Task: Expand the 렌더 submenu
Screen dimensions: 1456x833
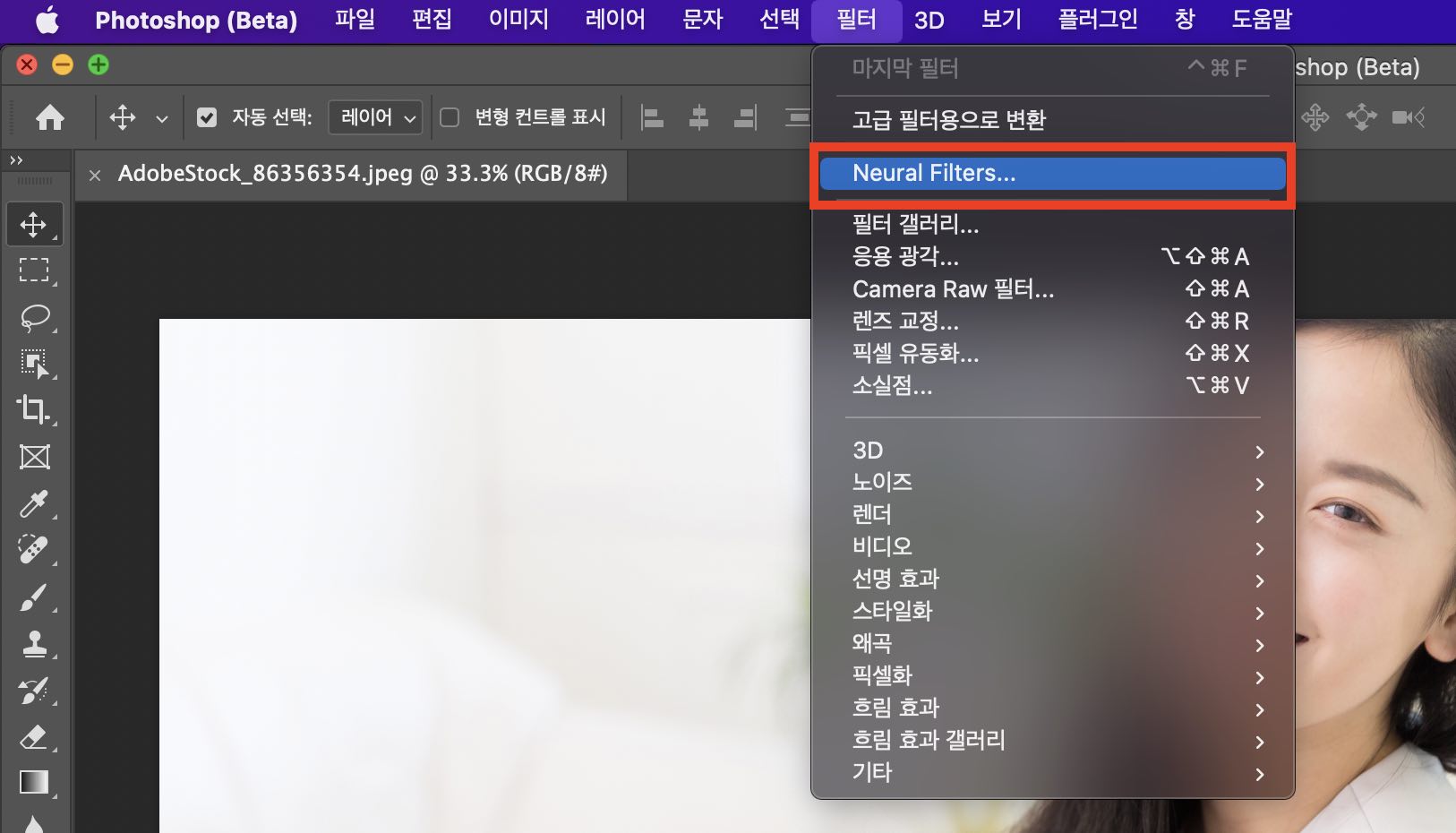Action: (1052, 515)
